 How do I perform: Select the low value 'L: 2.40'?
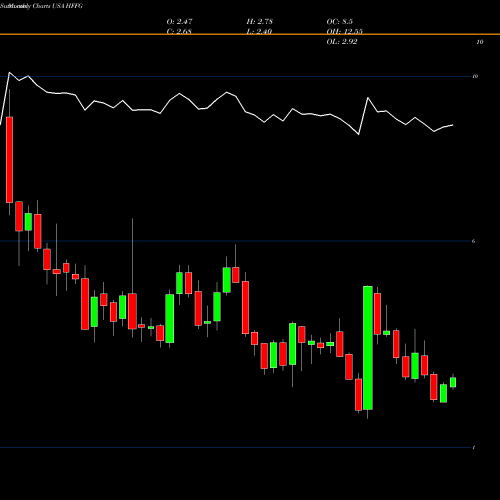pos(259,31)
